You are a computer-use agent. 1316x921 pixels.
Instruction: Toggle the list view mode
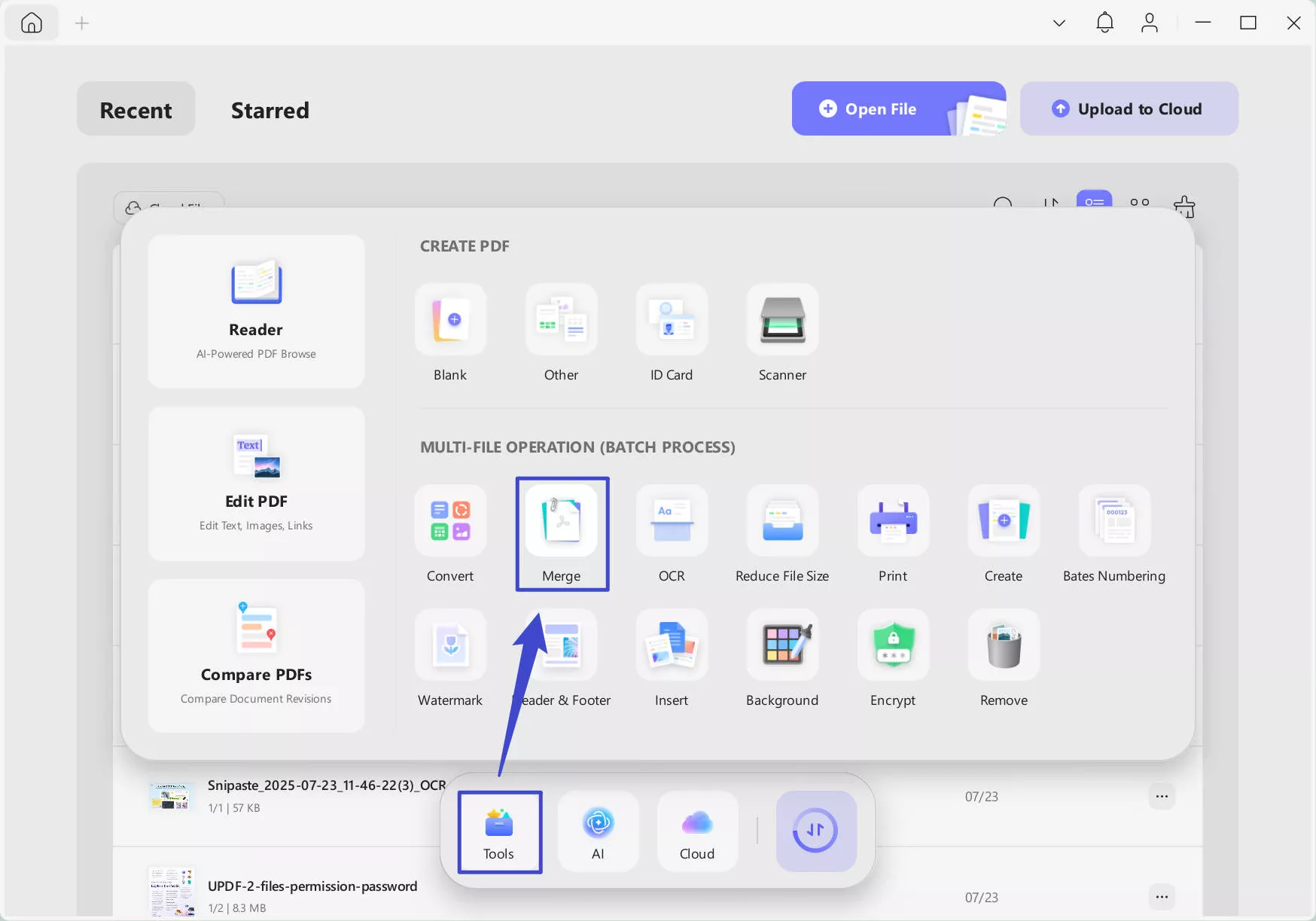pos(1094,200)
